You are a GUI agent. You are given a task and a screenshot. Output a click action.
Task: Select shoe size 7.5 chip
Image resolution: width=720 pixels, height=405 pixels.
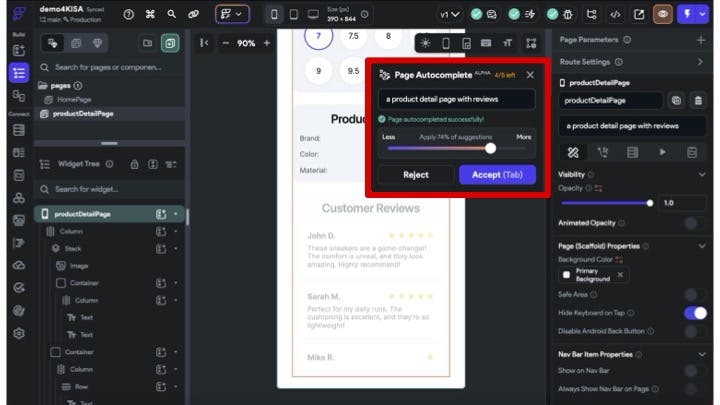(353, 36)
